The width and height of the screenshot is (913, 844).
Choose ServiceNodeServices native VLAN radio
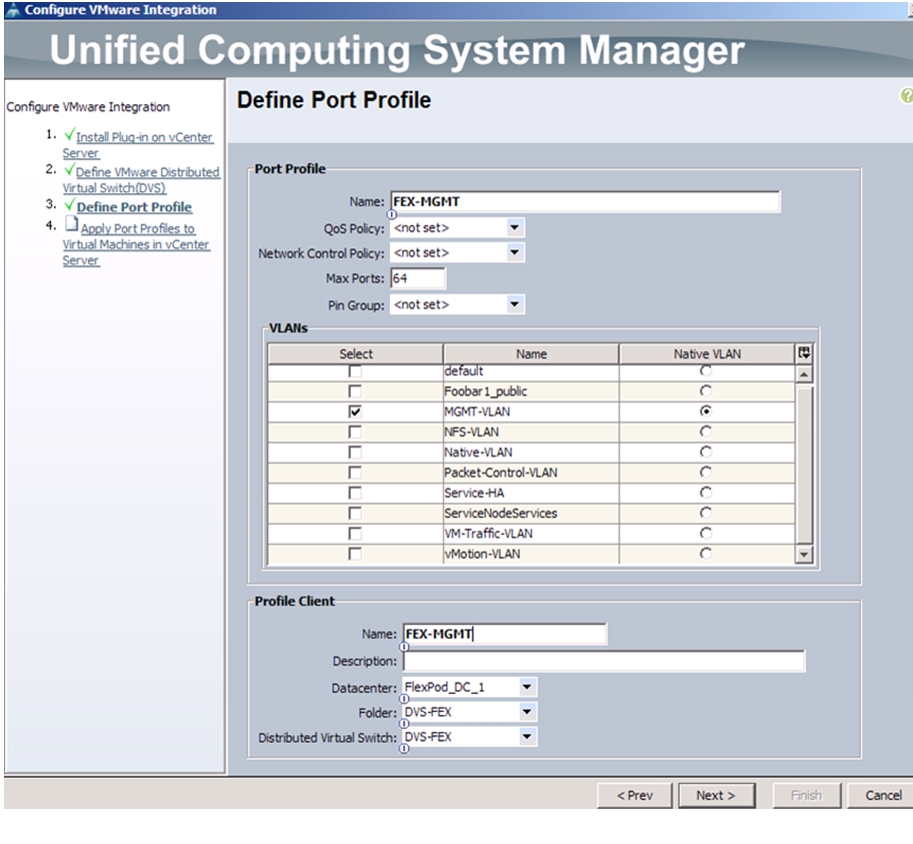pyautogui.click(x=706, y=513)
